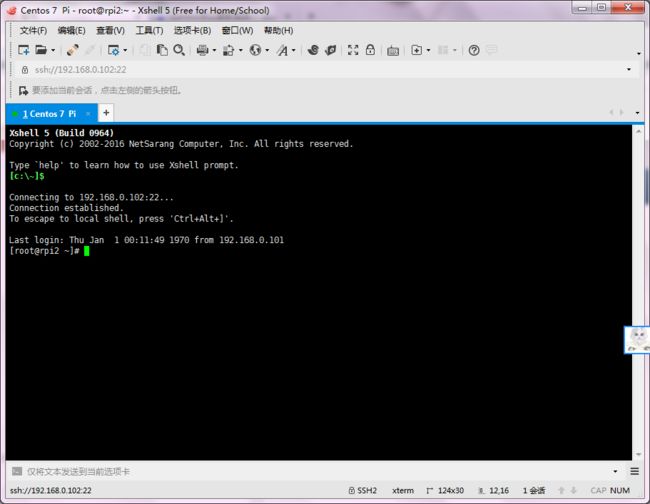Image resolution: width=650 pixels, height=504 pixels.
Task: Click the file transfer icon
Action: pyautogui.click(x=228, y=50)
